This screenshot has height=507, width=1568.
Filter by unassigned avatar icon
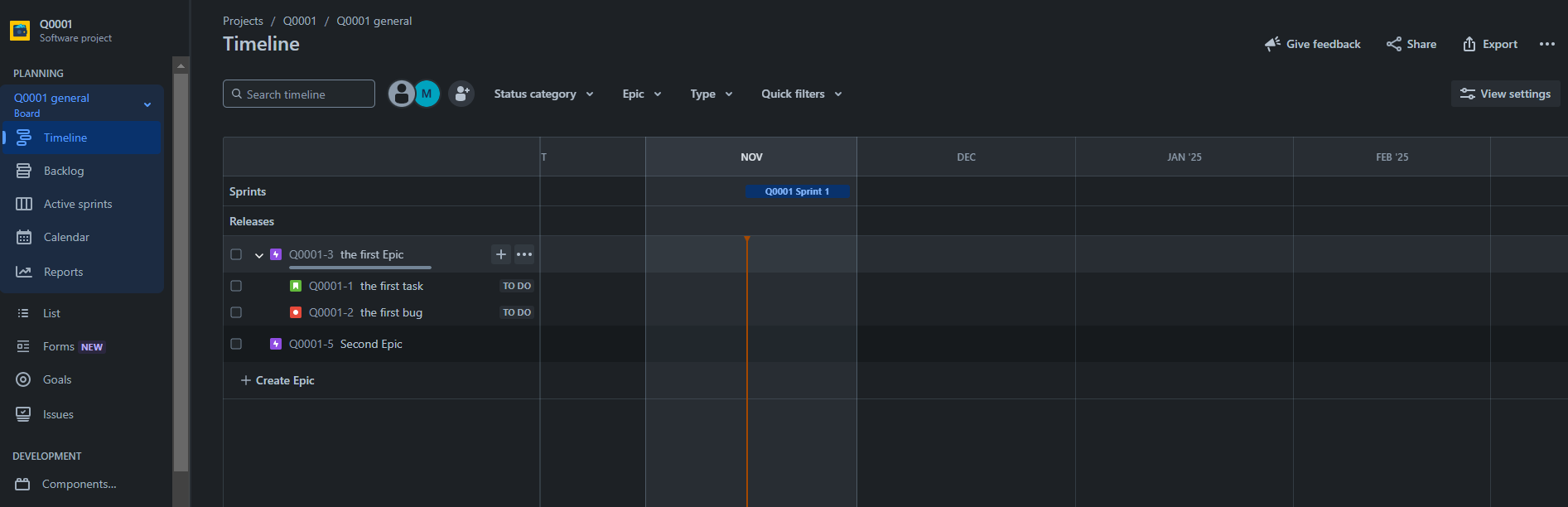point(402,94)
